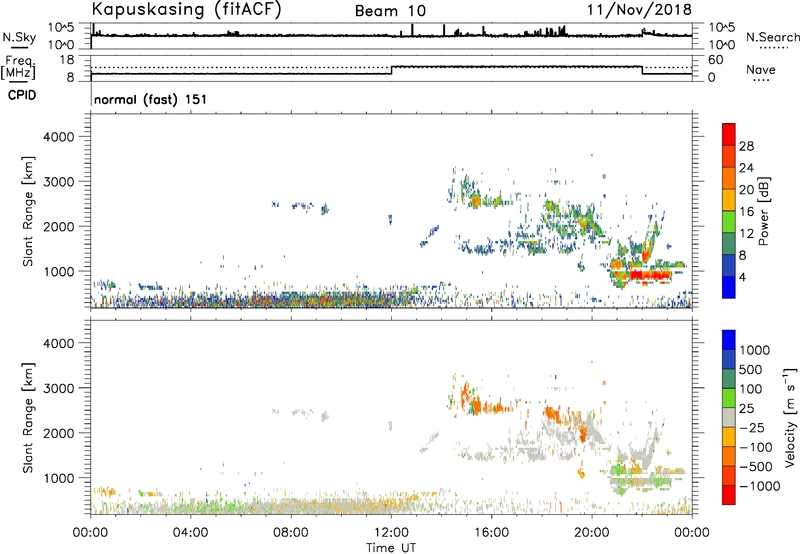Pick the Velocity bar segment between 100 and 500

tap(729, 379)
